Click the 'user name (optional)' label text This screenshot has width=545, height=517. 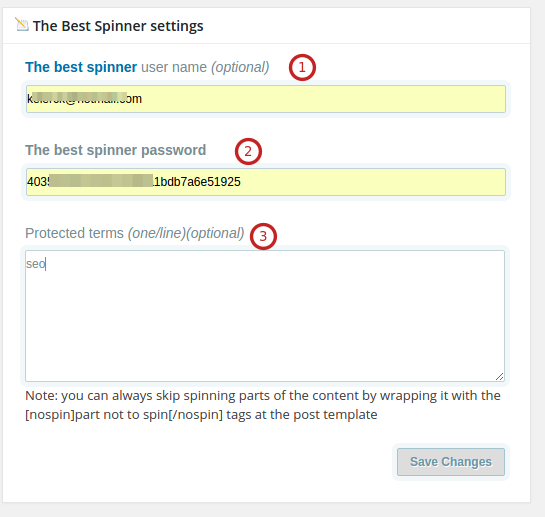point(205,67)
